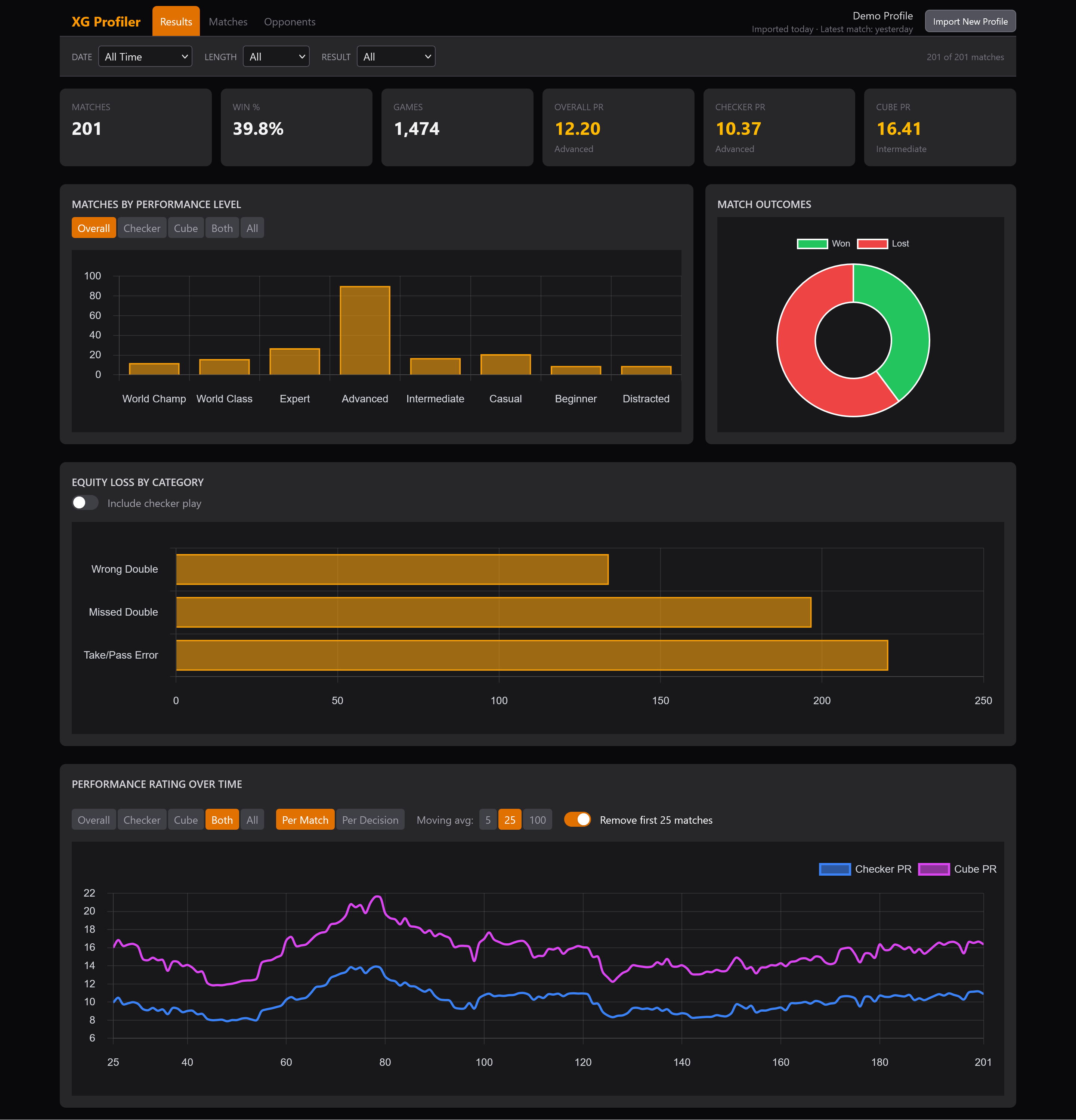Expand the Length filter dropdown
The width and height of the screenshot is (1076, 1120).
[x=276, y=56]
